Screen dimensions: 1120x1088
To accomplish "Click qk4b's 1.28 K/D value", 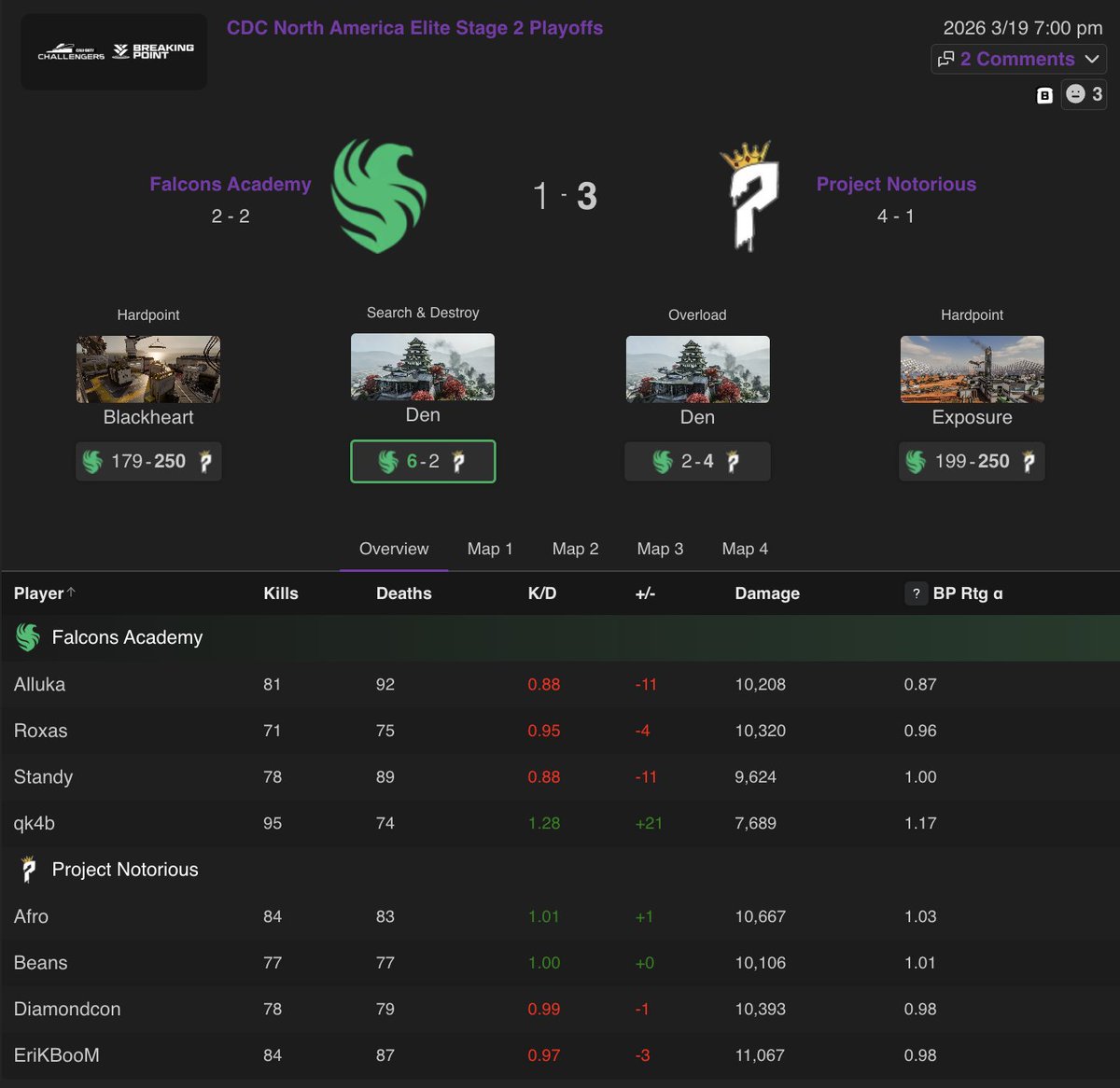I will [544, 823].
